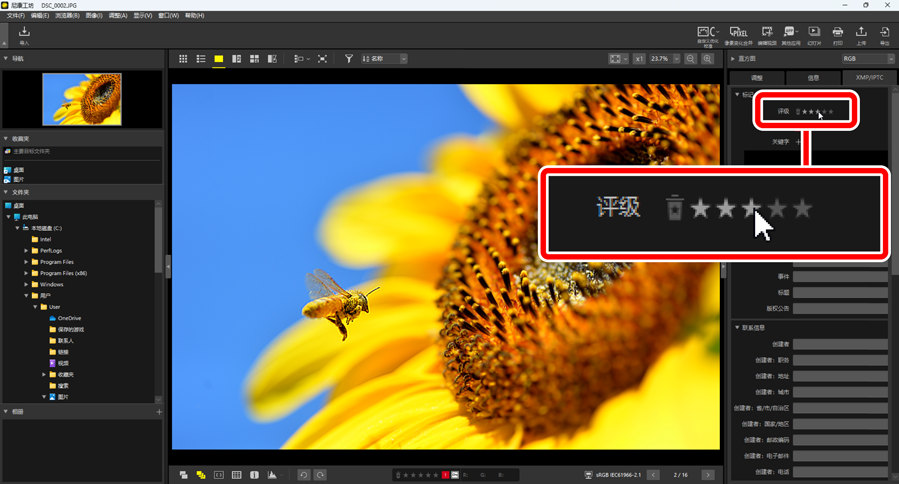Click the Import (导入) icon
899x484 pixels.
click(x=24, y=35)
